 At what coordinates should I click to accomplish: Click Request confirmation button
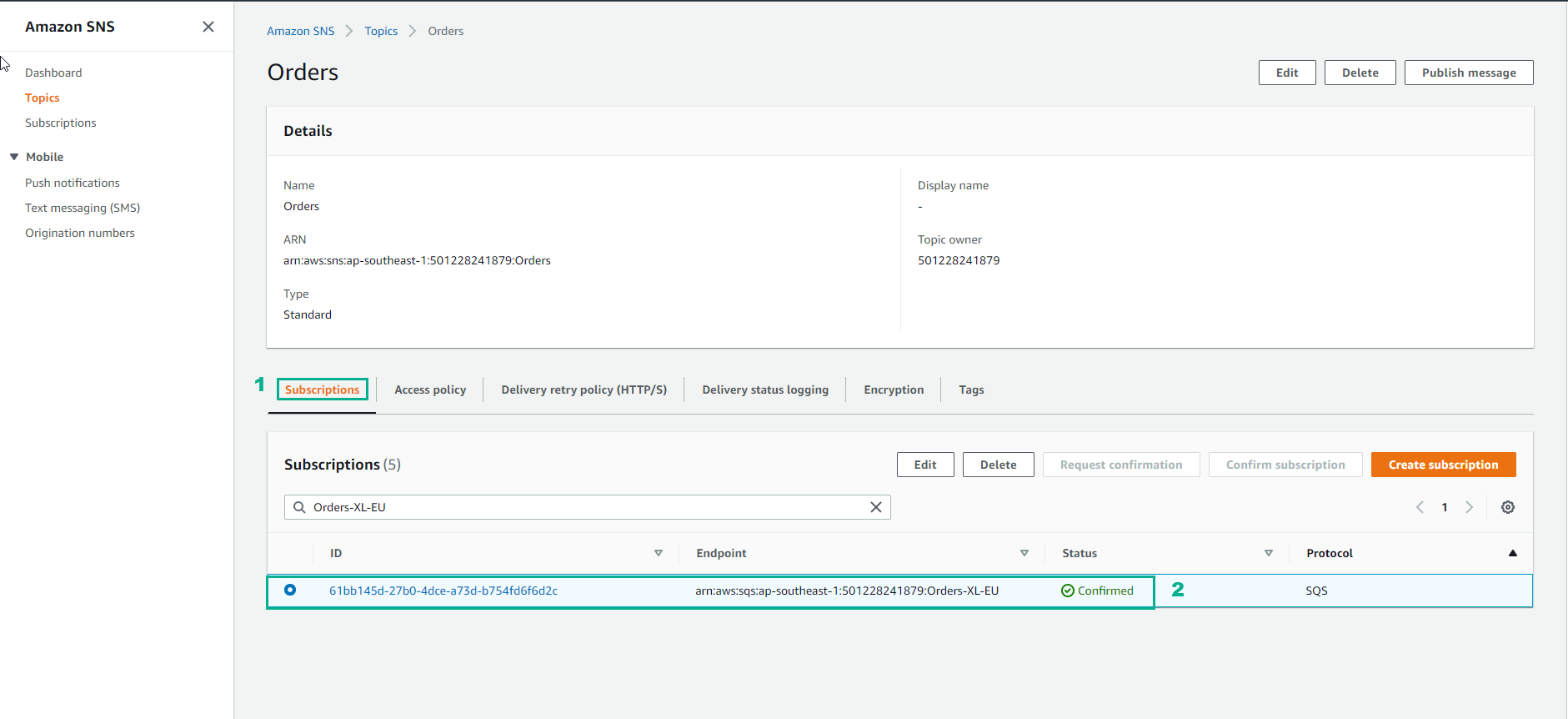[1121, 465]
